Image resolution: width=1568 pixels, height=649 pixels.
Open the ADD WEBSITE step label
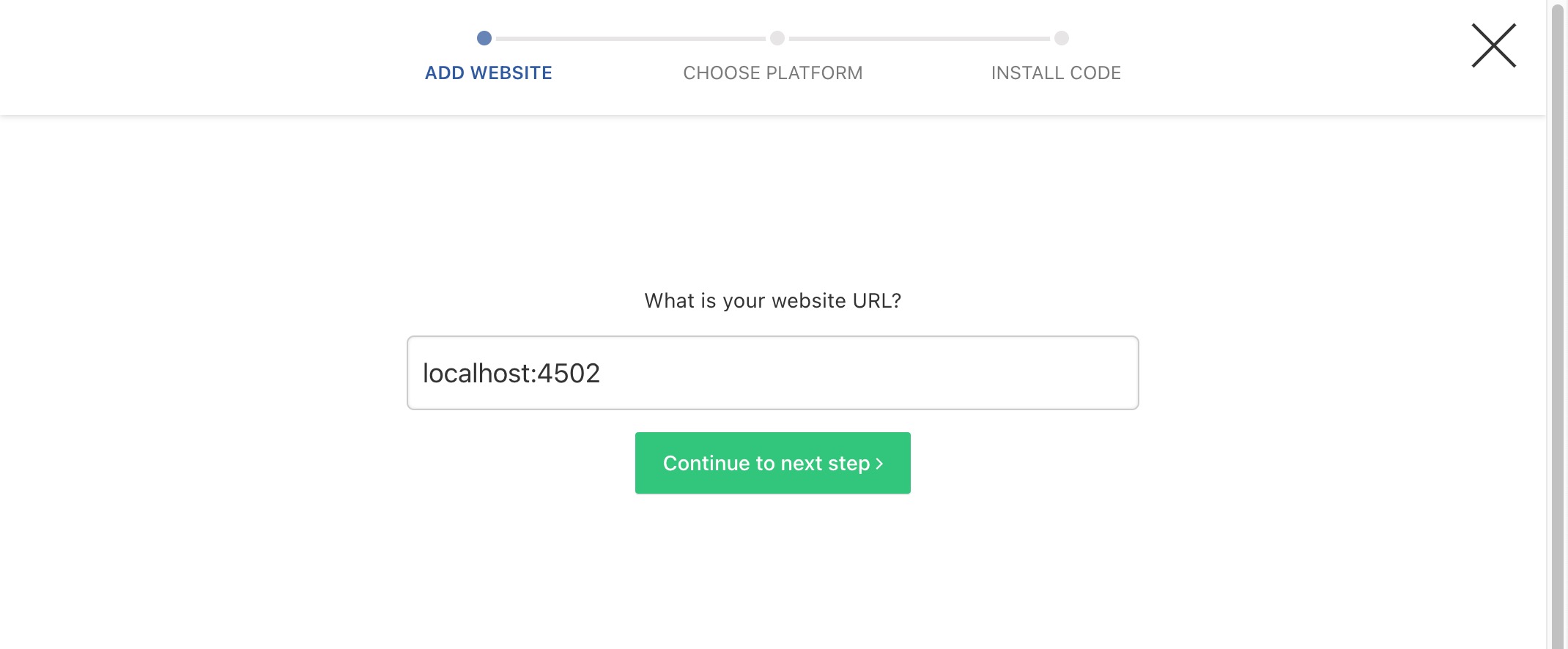pos(489,73)
